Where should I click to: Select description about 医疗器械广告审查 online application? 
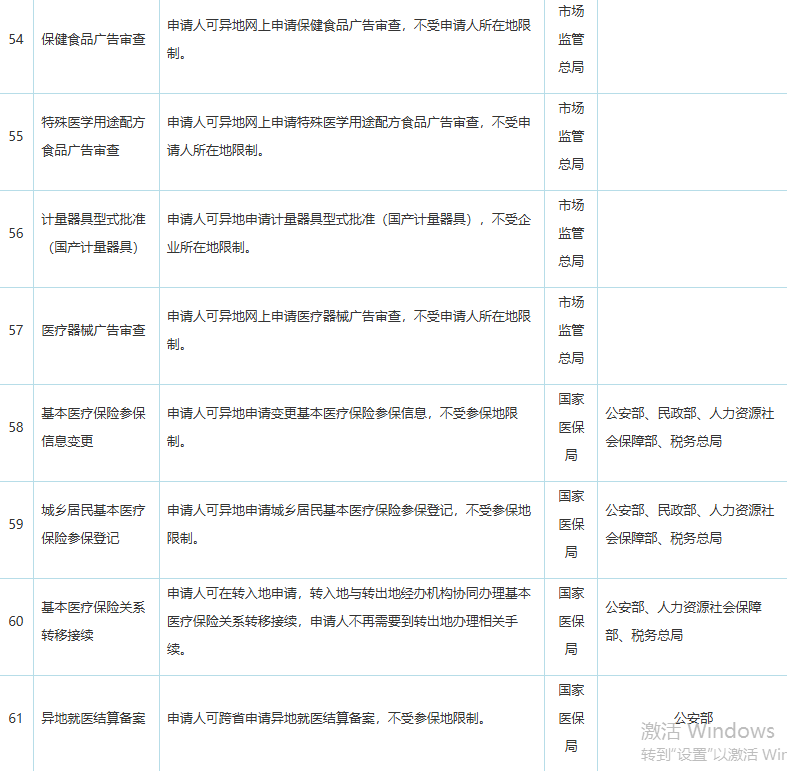point(349,330)
